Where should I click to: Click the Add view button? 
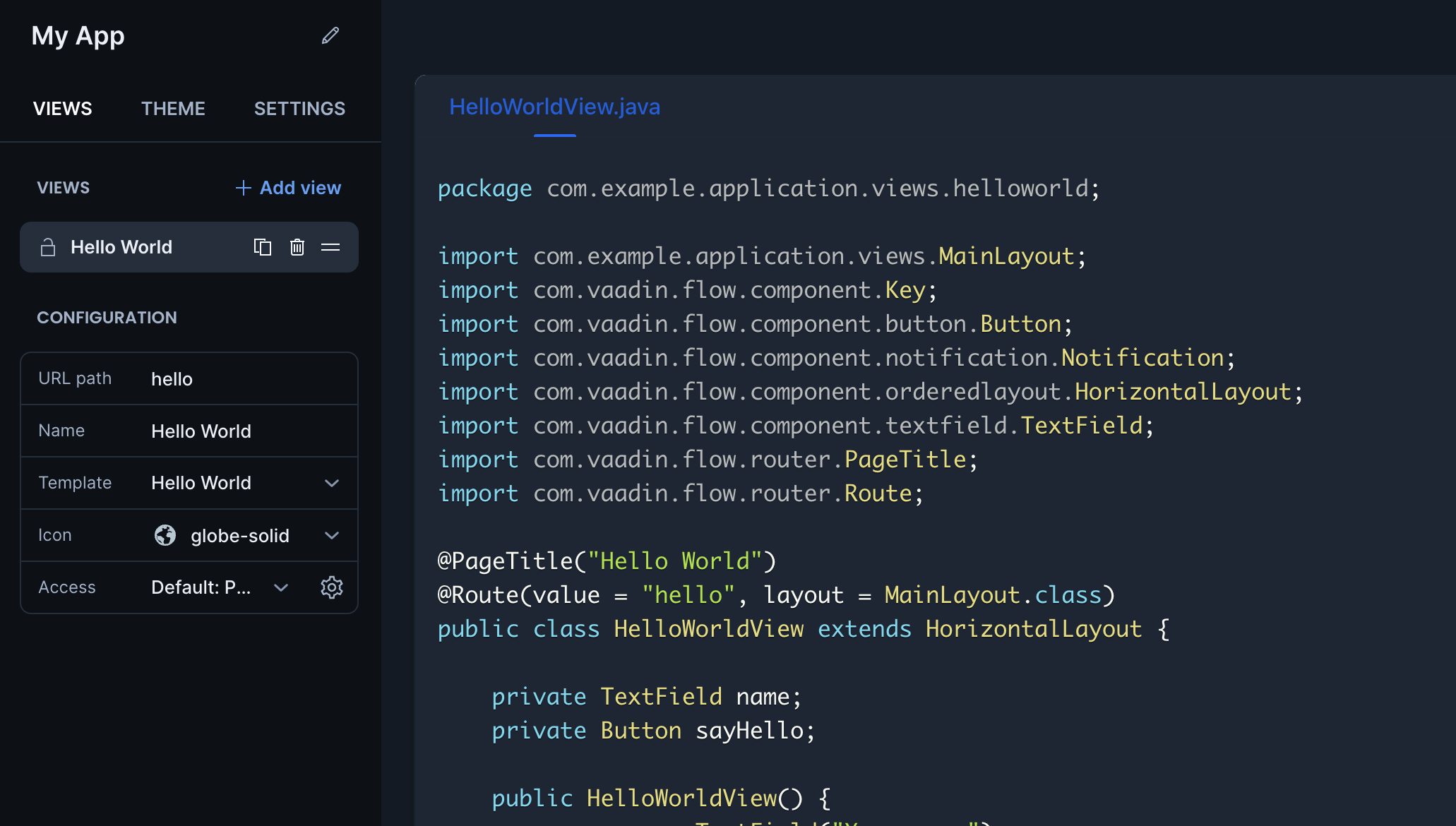(288, 187)
